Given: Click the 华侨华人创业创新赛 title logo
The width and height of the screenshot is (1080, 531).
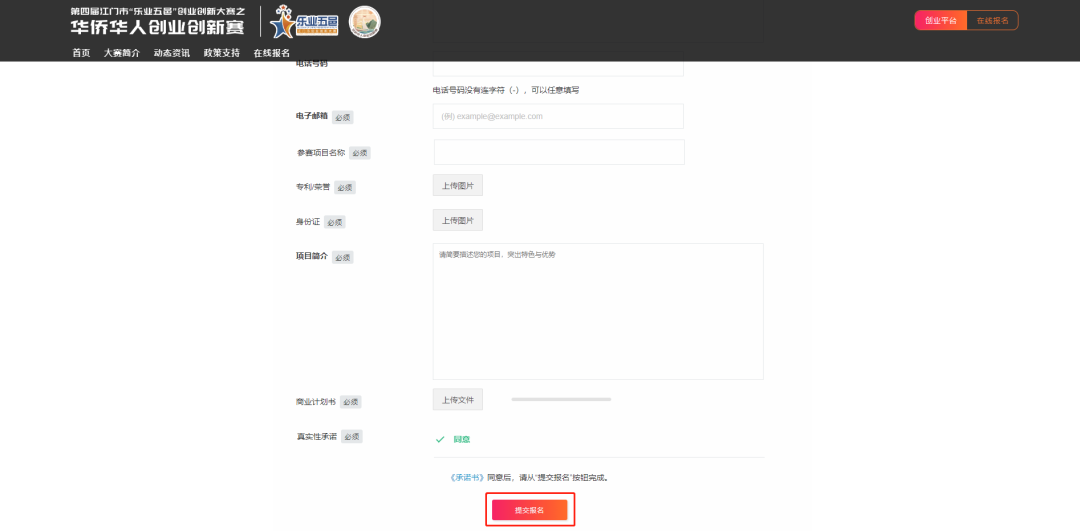Looking at the screenshot, I should (157, 21).
